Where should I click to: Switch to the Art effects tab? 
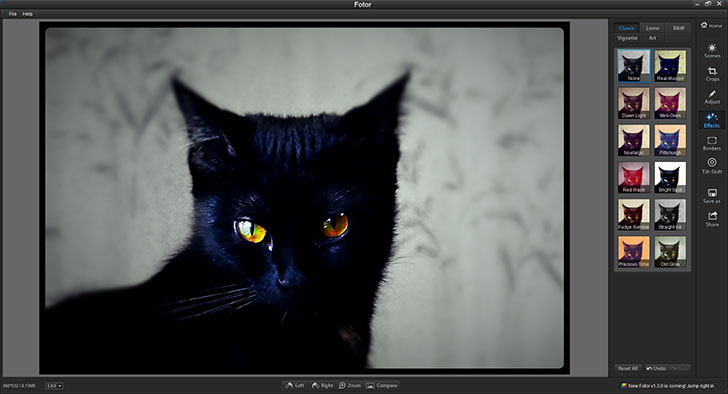652,38
